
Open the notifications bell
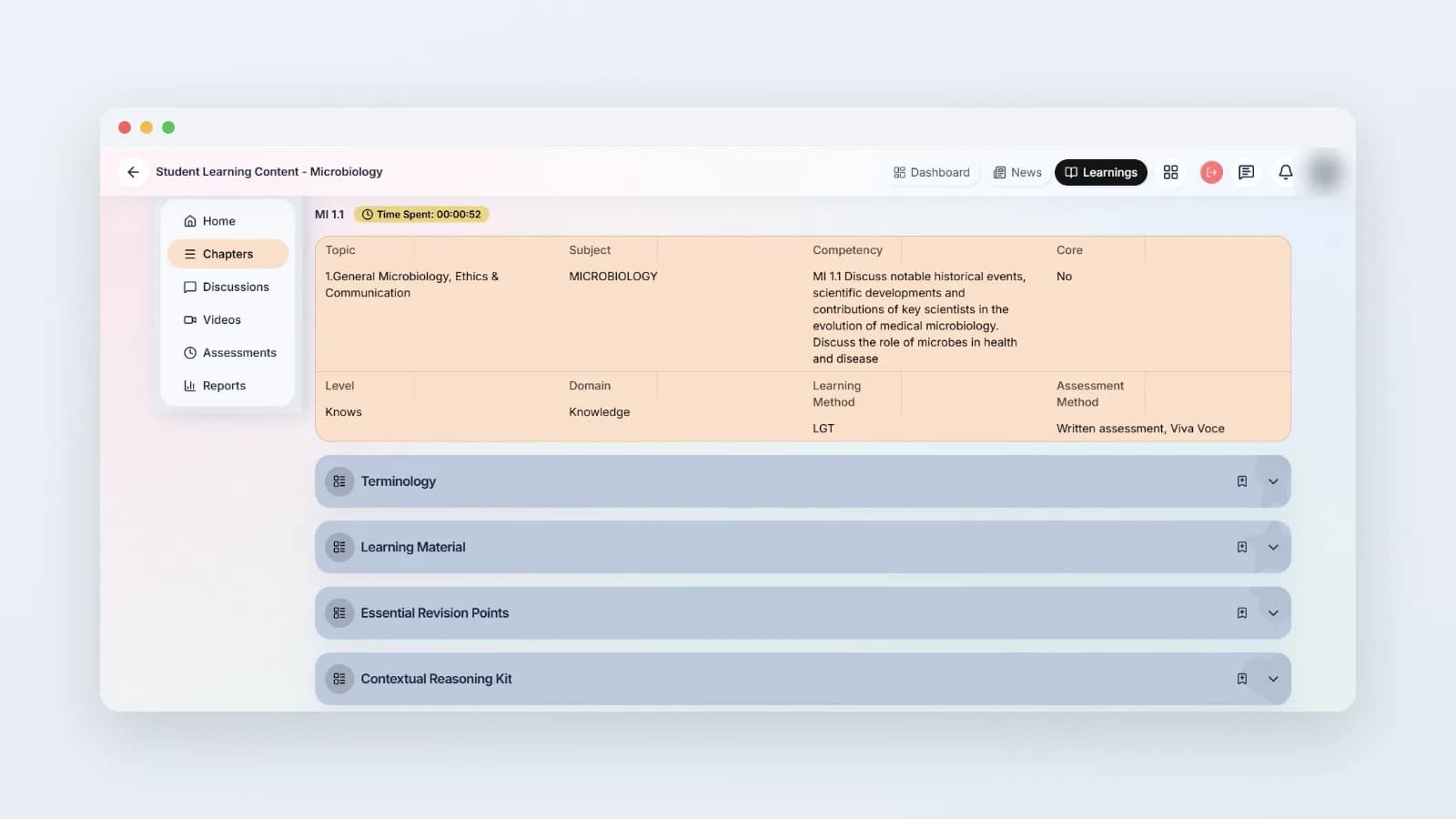[1286, 172]
